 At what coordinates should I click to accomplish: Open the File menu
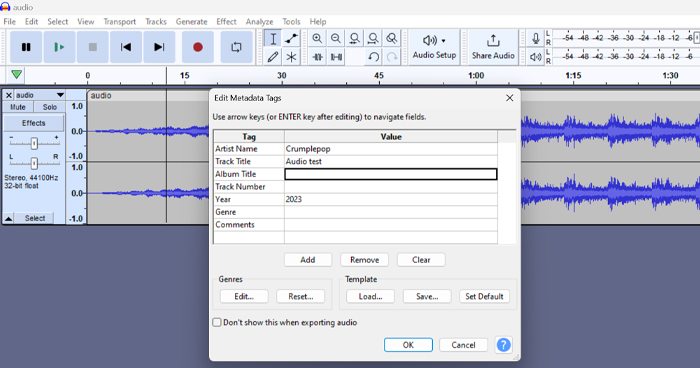pos(9,21)
